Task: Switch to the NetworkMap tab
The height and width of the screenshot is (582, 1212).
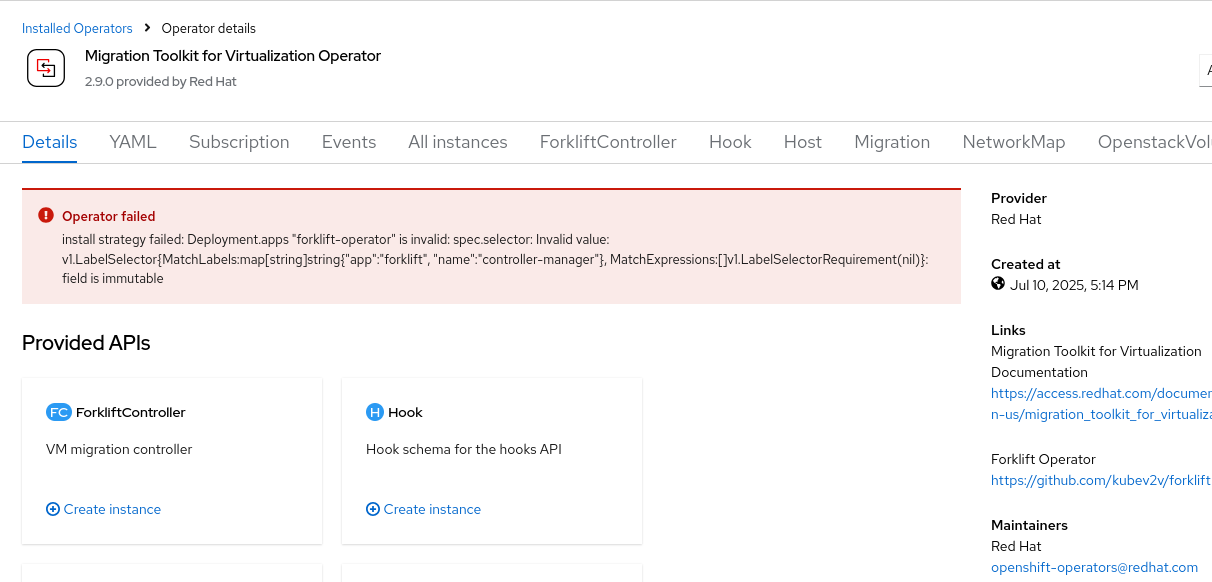Action: click(x=1014, y=142)
